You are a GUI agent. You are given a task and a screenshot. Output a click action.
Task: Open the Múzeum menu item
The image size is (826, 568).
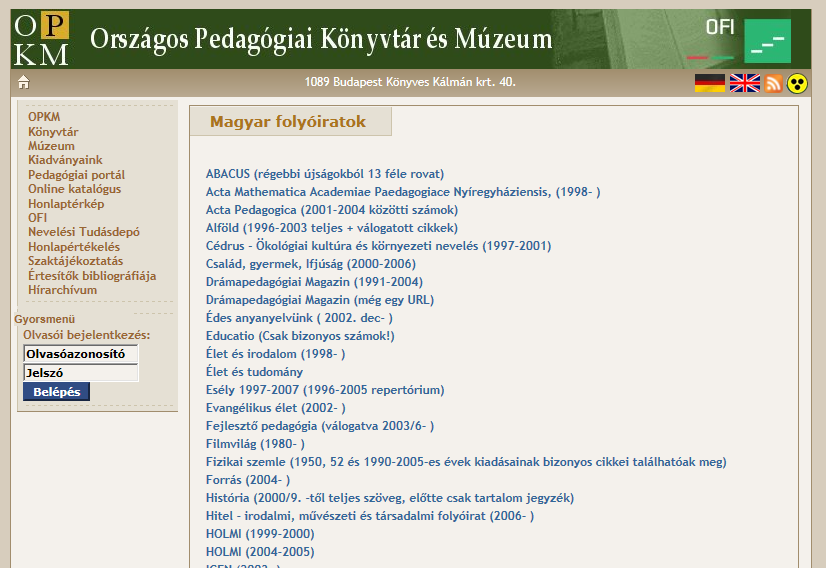coord(51,146)
